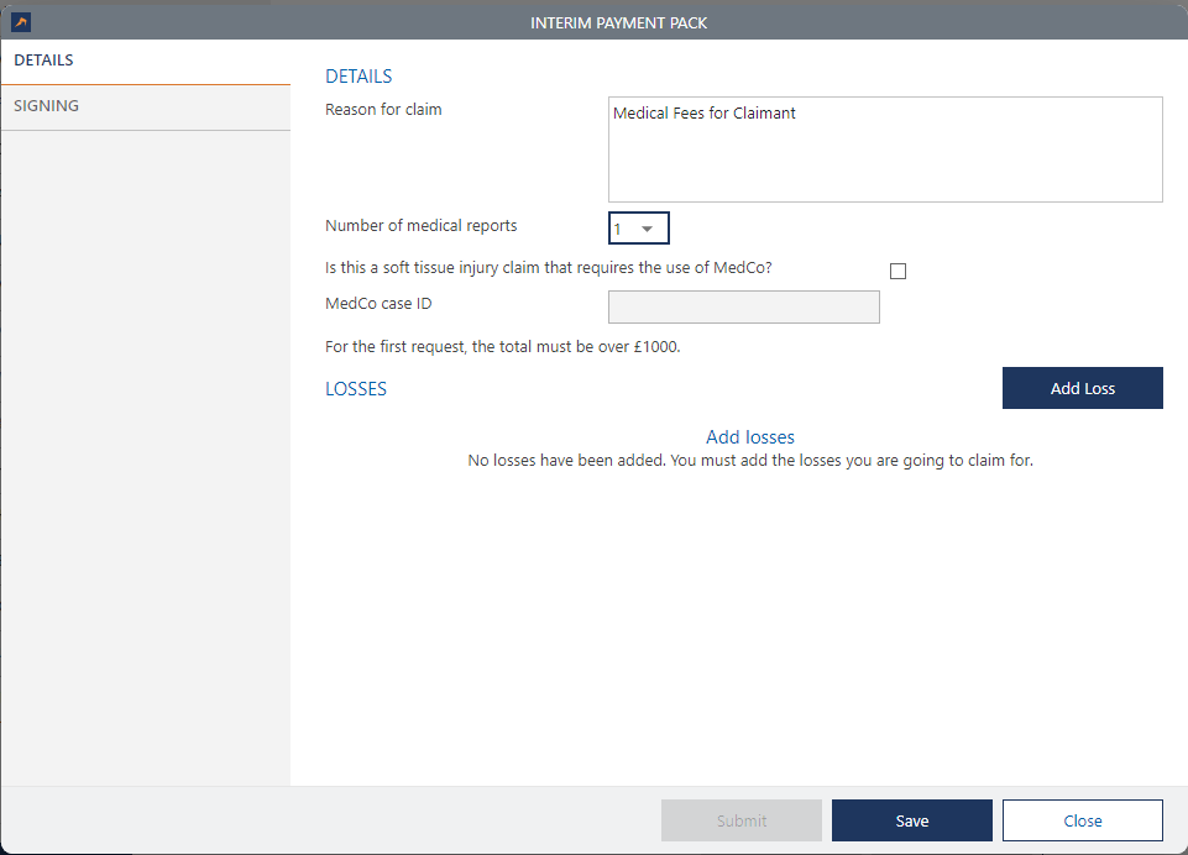
Task: Switch to the SIGNING tab
Action: (x=46, y=106)
